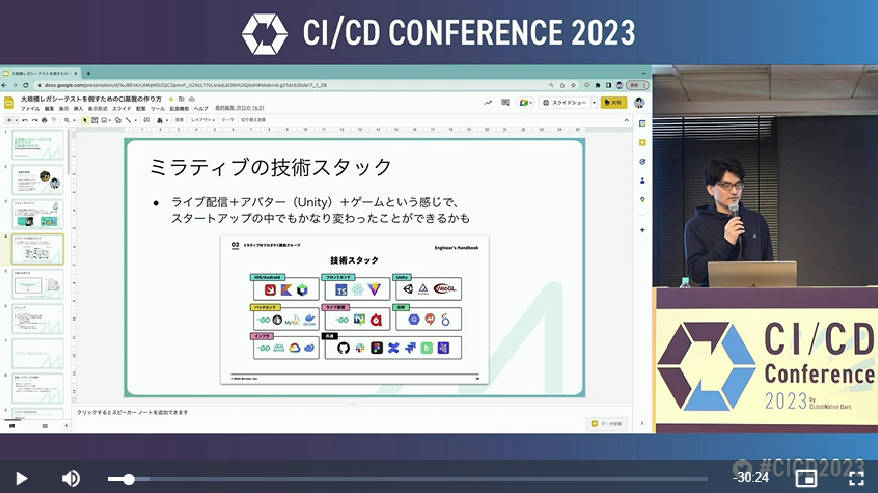The width and height of the screenshot is (878, 493).
Task: Select the text box tool
Action: (x=95, y=120)
